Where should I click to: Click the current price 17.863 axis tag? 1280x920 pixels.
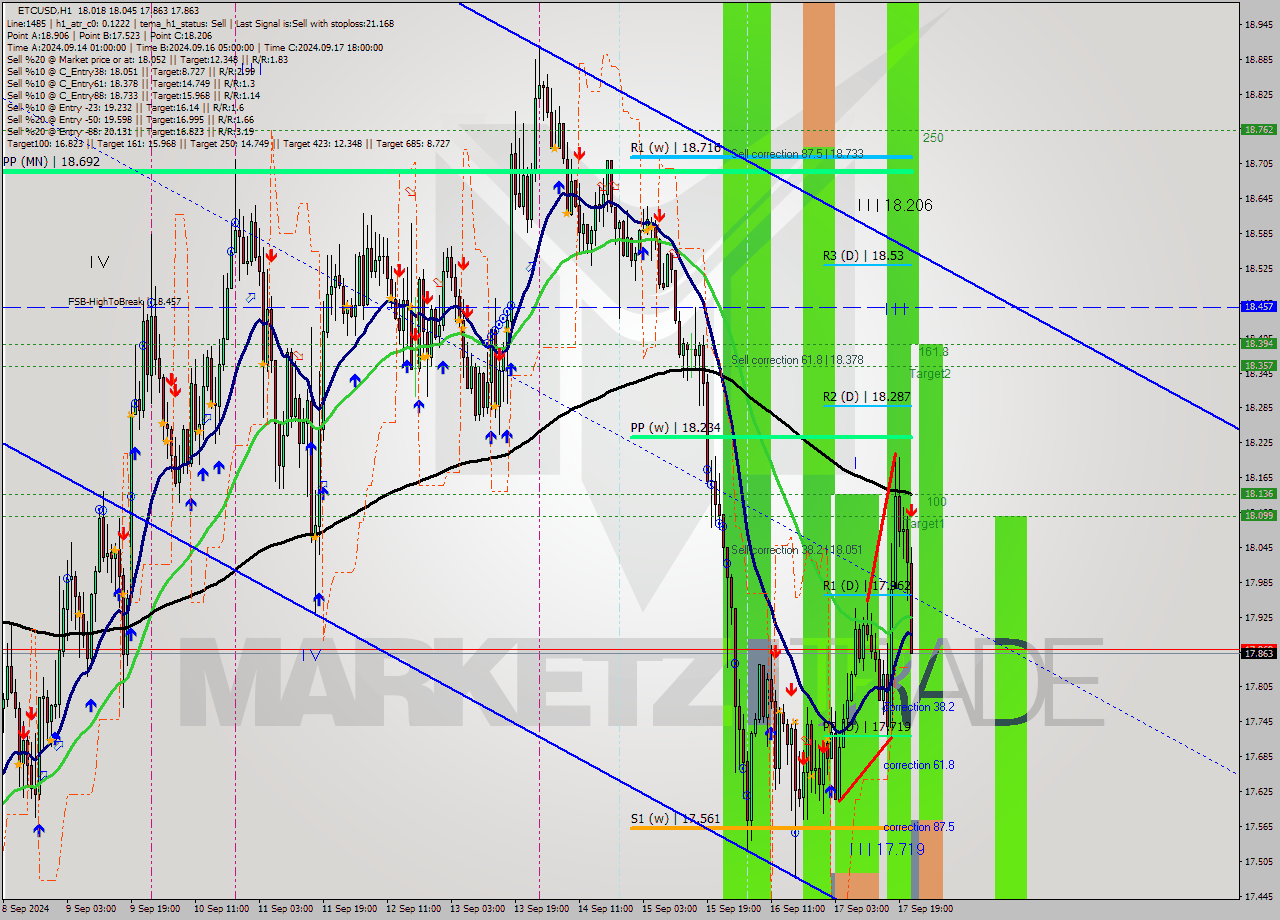(x=1258, y=653)
